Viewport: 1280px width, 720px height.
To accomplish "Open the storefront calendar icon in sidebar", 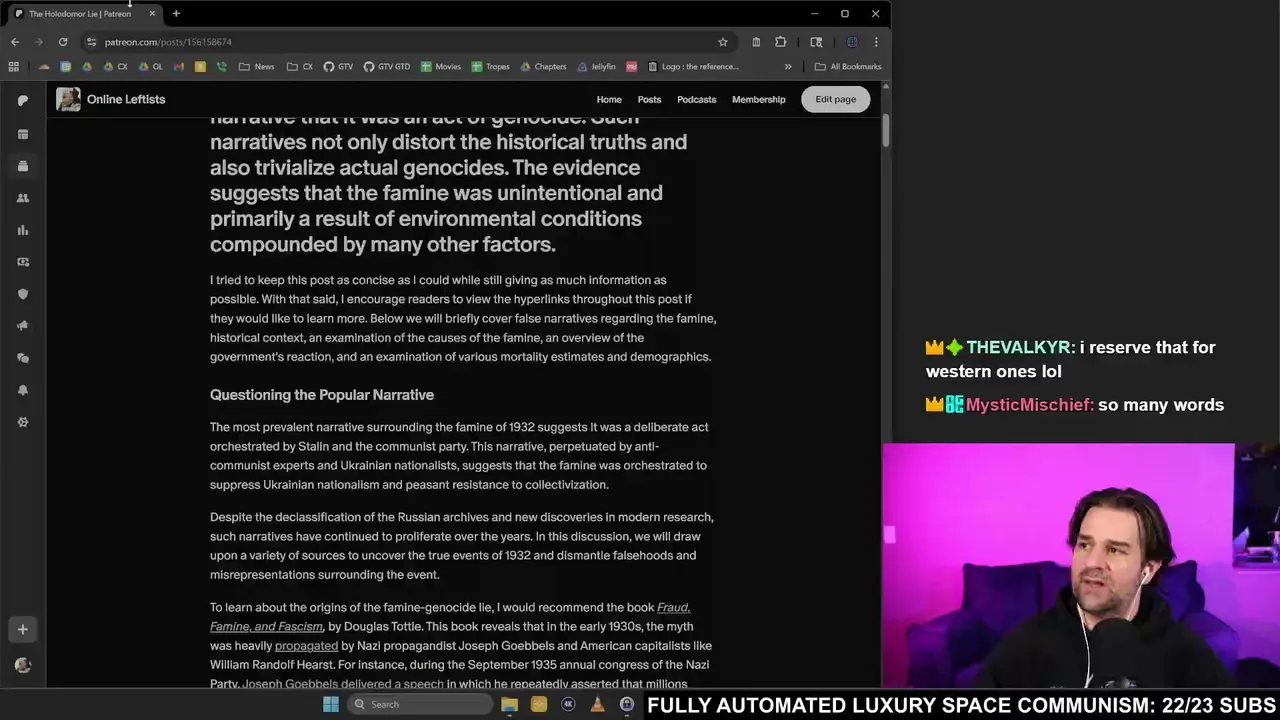I will point(23,134).
